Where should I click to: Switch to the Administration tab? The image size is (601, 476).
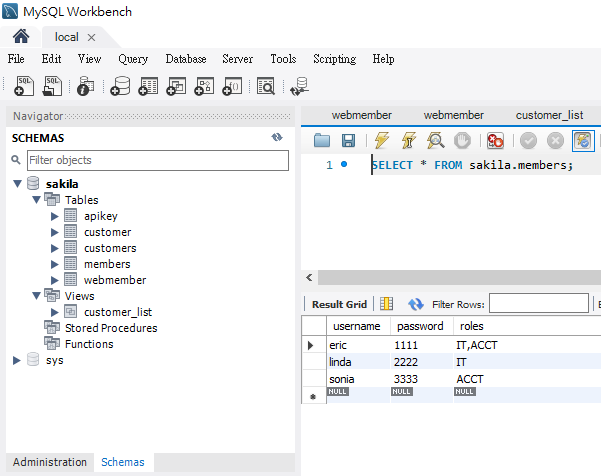[x=50, y=462]
